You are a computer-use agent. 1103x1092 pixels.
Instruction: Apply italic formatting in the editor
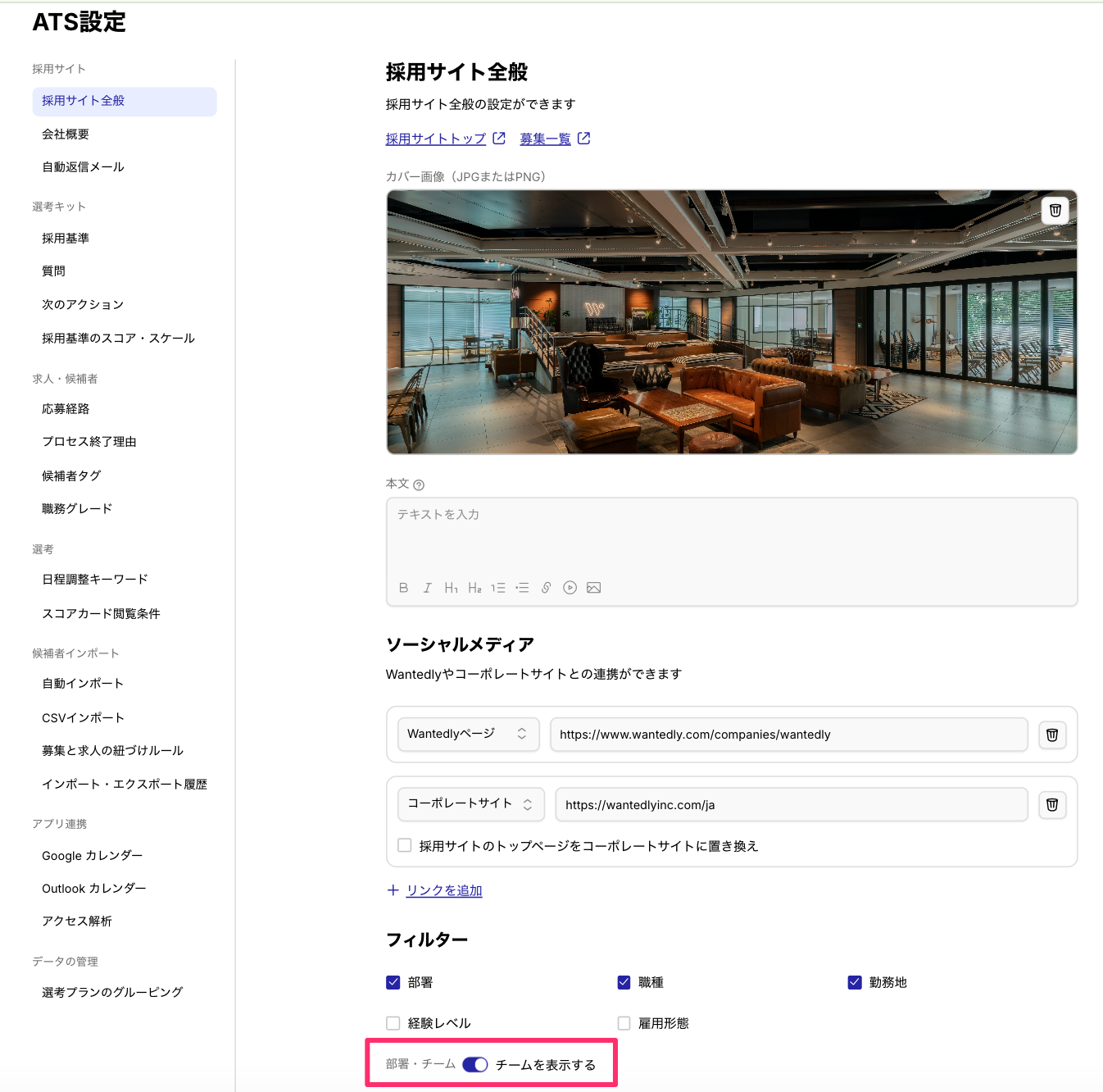click(x=427, y=588)
